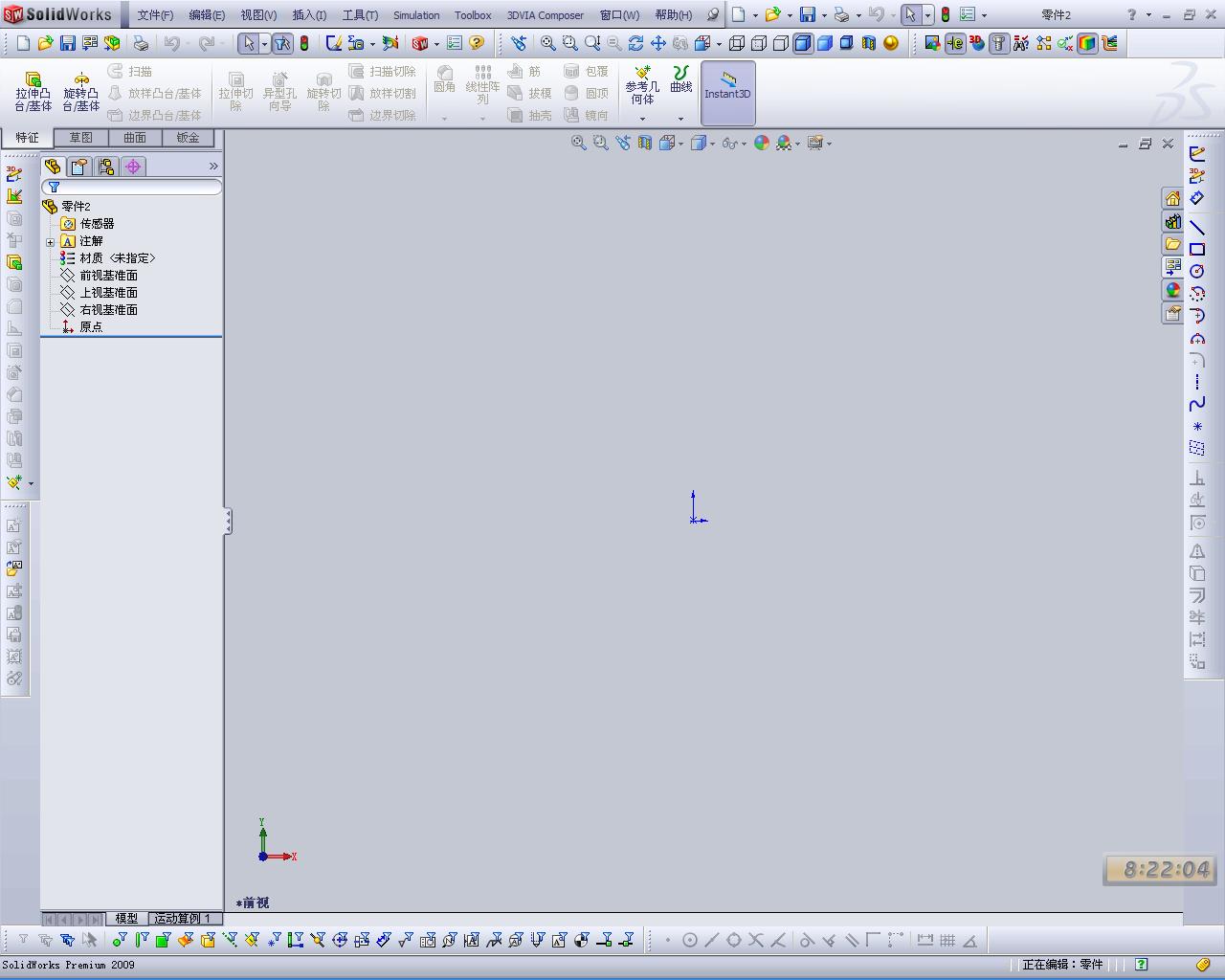This screenshot has width=1225, height=980.
Task: Click the Print icon in the standard toolbar
Action: pos(141,43)
